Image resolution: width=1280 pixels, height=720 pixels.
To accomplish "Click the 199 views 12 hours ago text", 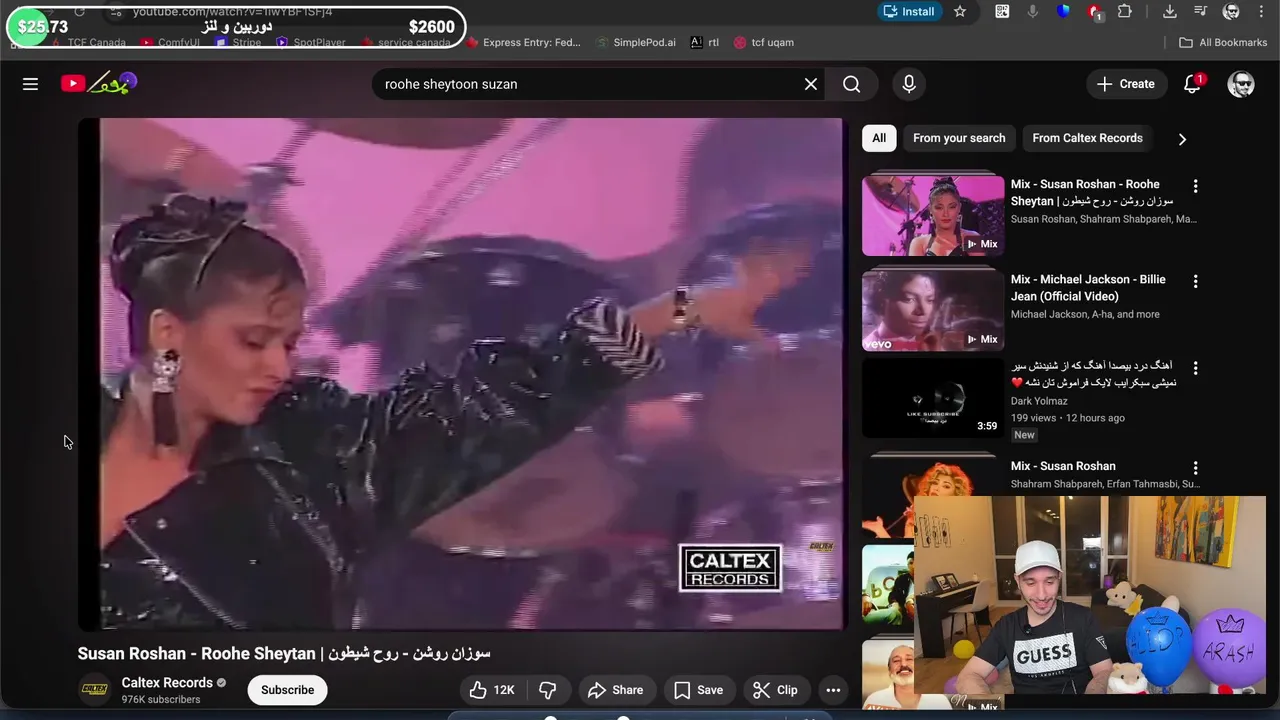I will 1067,418.
